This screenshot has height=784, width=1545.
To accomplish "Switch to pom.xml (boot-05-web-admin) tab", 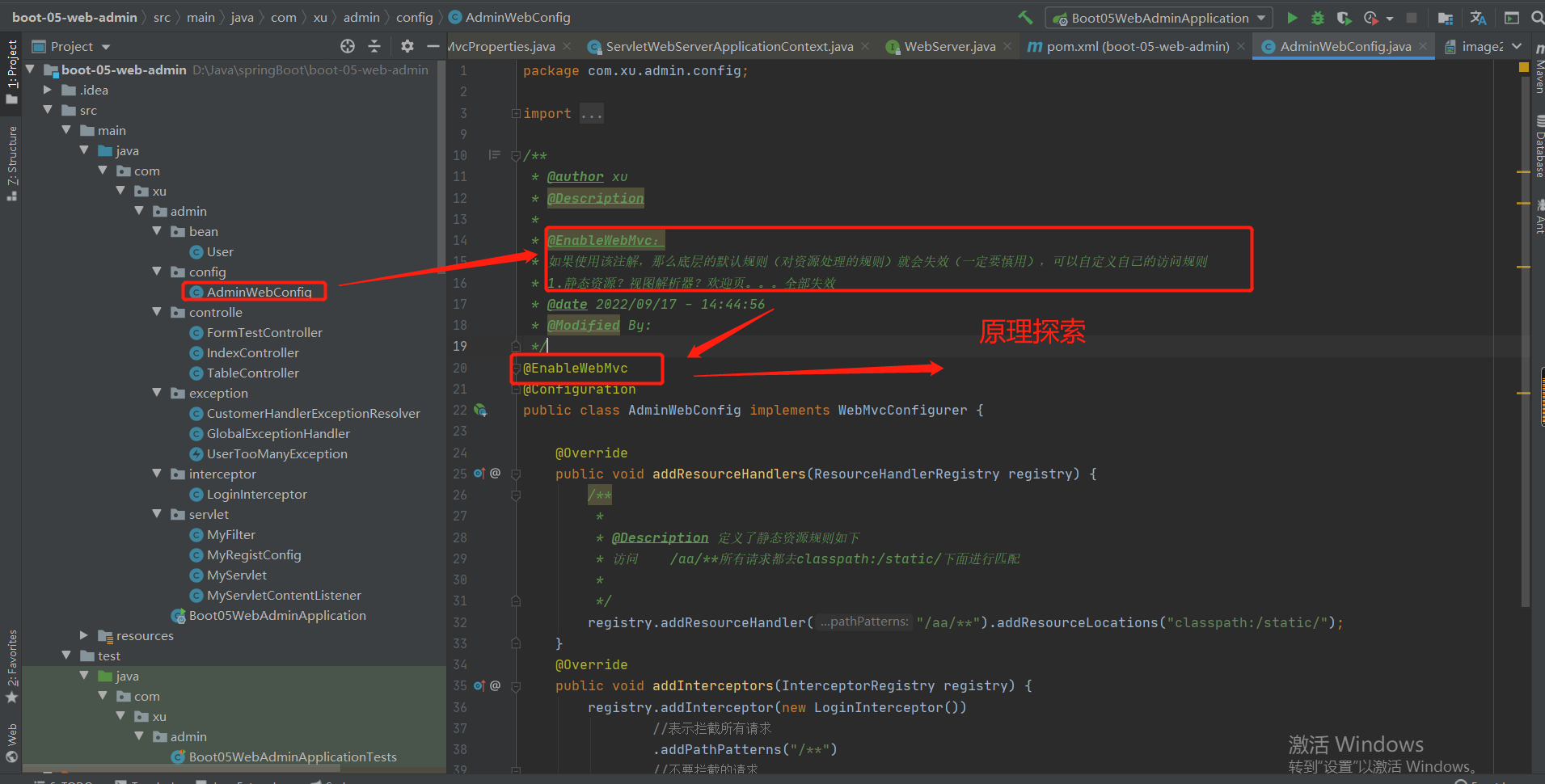I will 1138,47.
